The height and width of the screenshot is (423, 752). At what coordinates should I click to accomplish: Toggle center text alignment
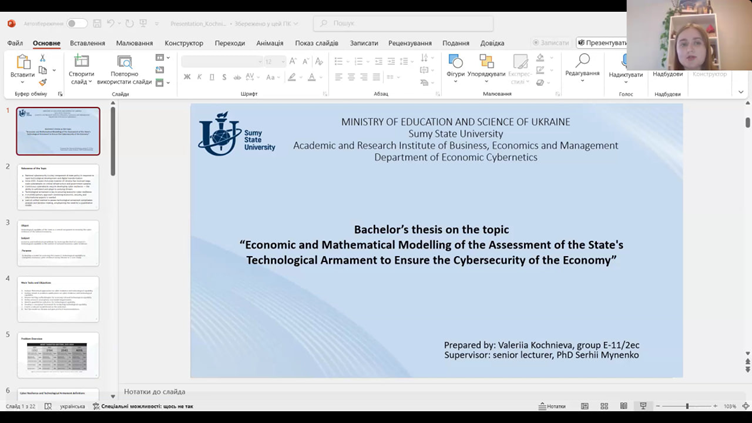pos(351,77)
